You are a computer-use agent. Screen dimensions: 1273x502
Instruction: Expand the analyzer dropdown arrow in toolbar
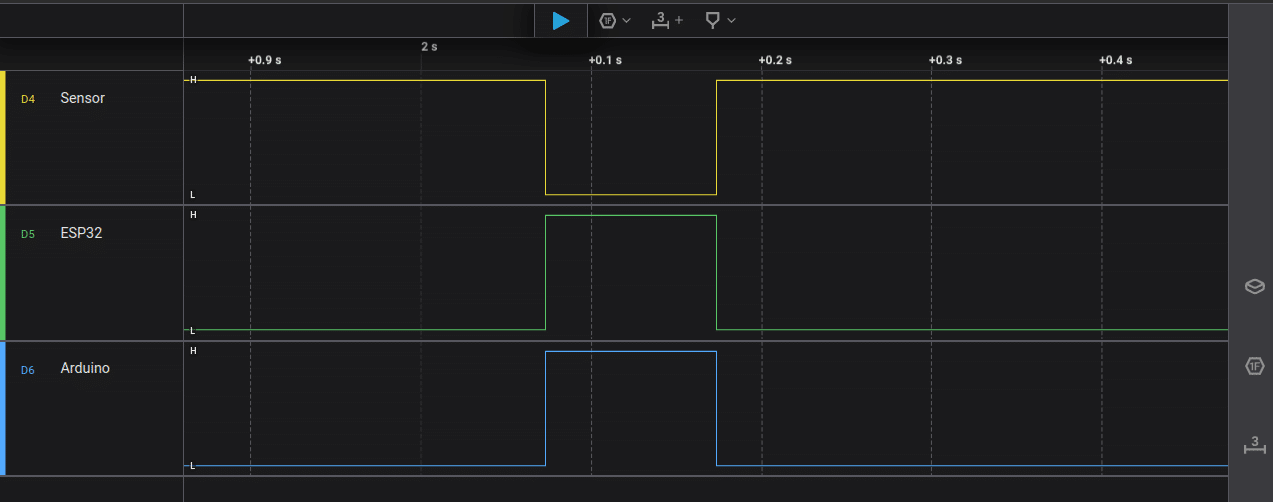pos(627,20)
